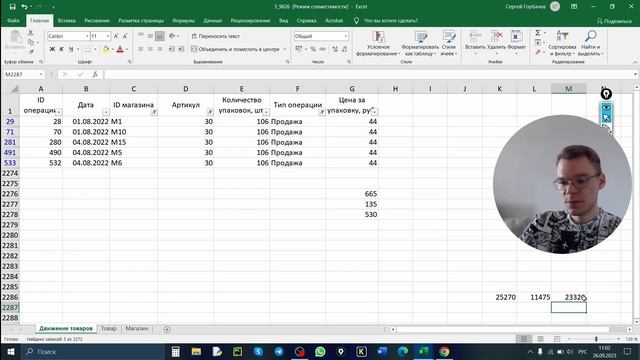
Task: Increase decimal places icon
Action: click(335, 49)
